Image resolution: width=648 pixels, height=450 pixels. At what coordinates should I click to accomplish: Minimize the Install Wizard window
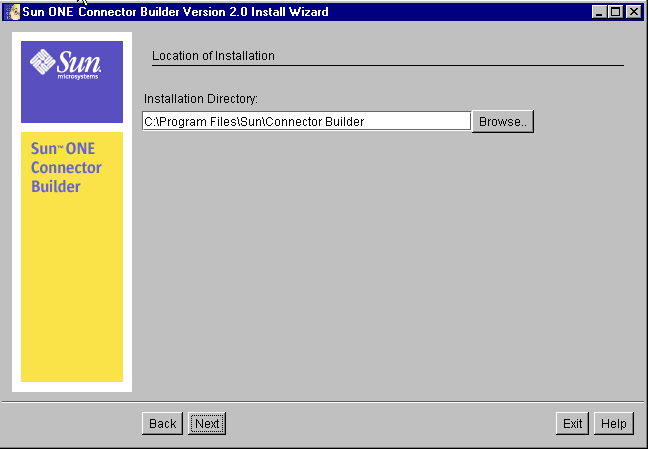(599, 12)
